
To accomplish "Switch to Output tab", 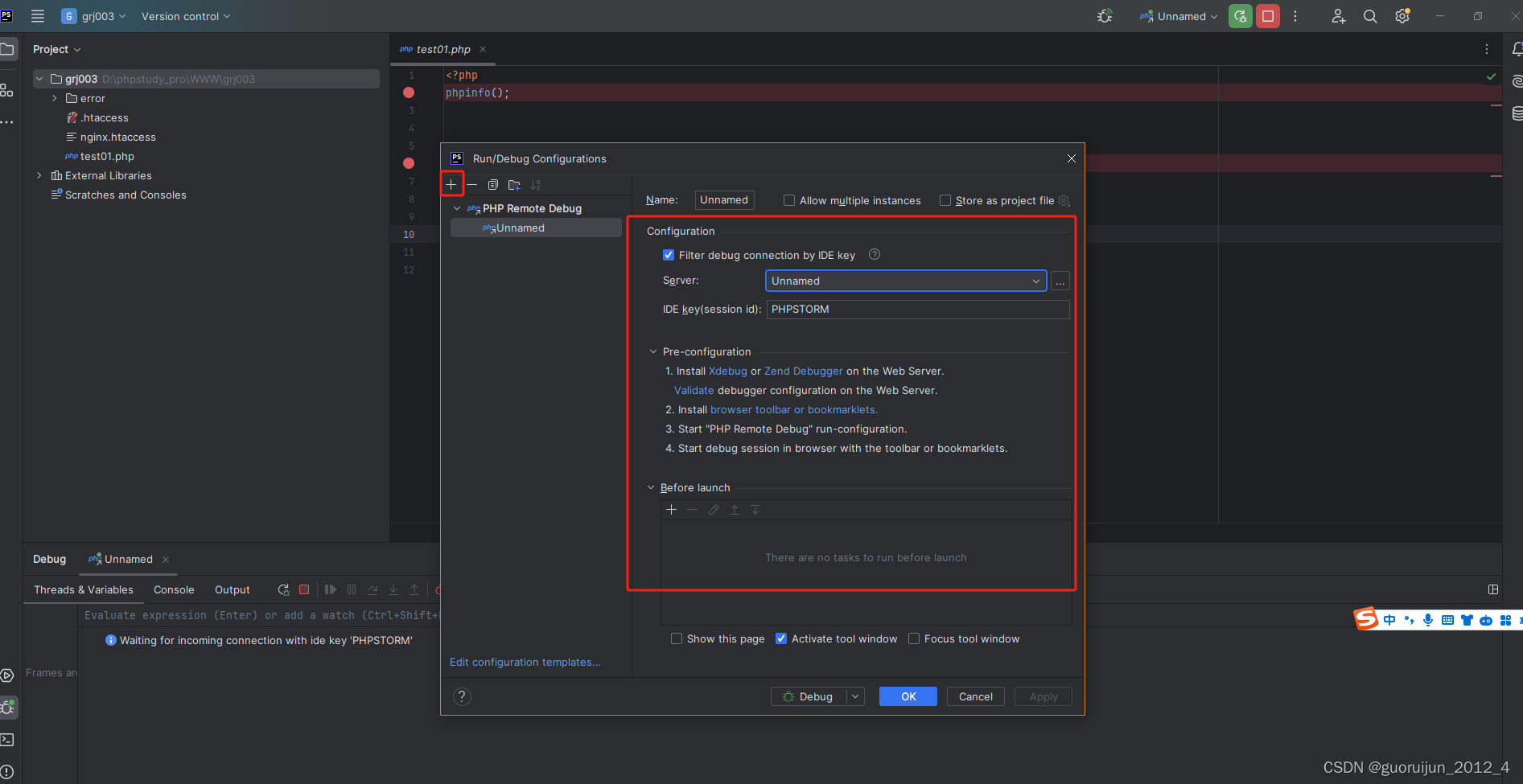I will click(x=233, y=590).
